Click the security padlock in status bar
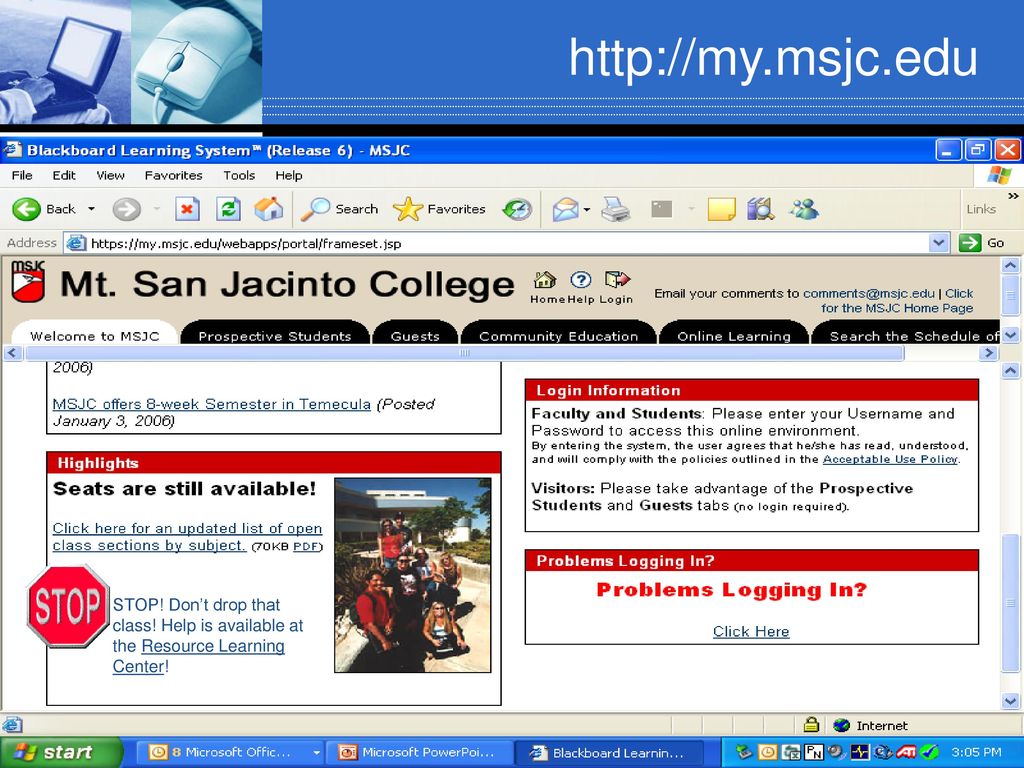 click(811, 724)
